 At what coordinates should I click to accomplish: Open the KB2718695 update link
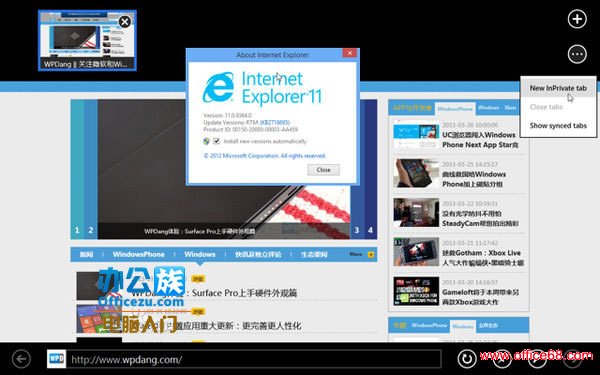(x=275, y=122)
